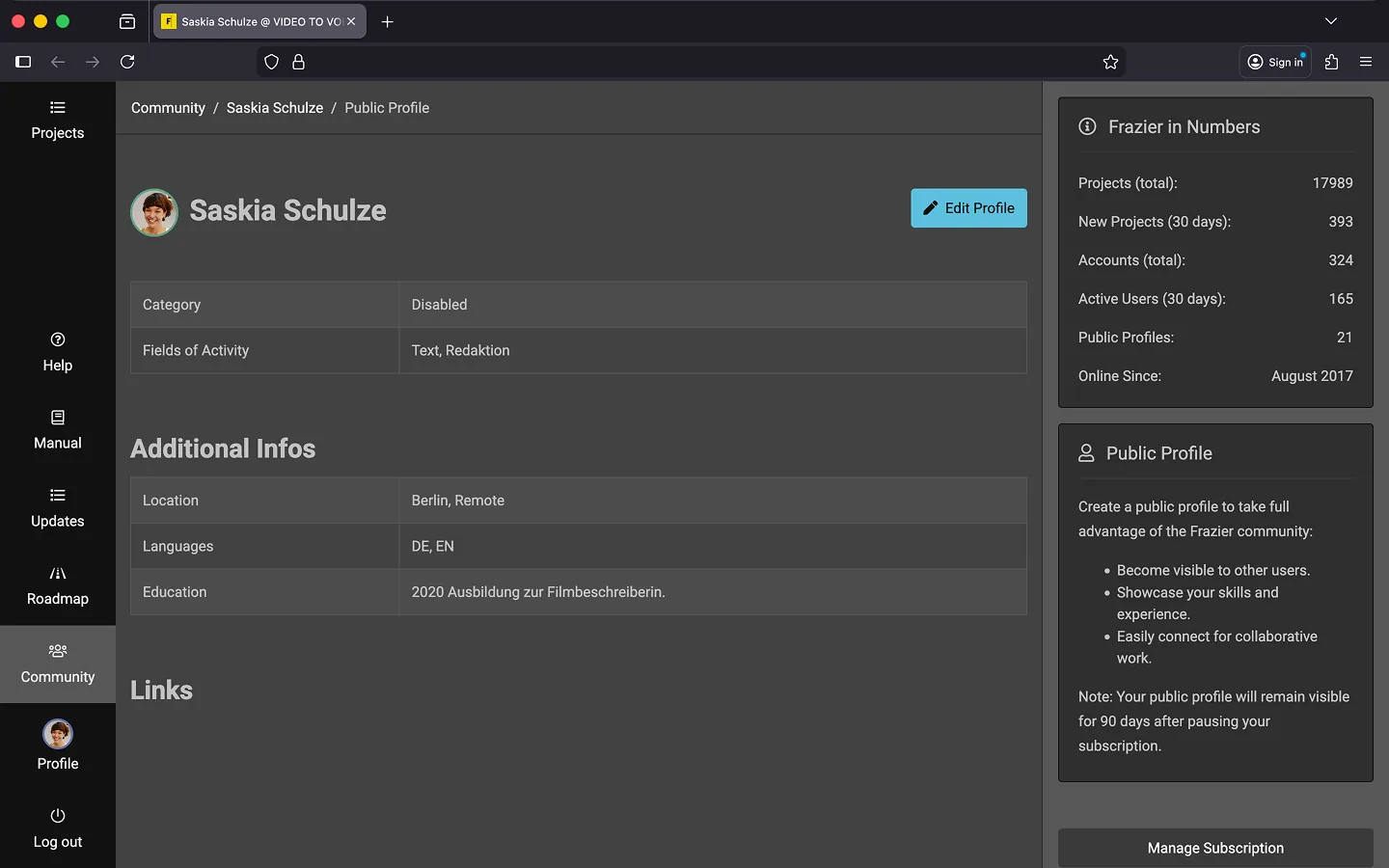Click Community breadcrumb link
1389x868 pixels.
[x=168, y=108]
